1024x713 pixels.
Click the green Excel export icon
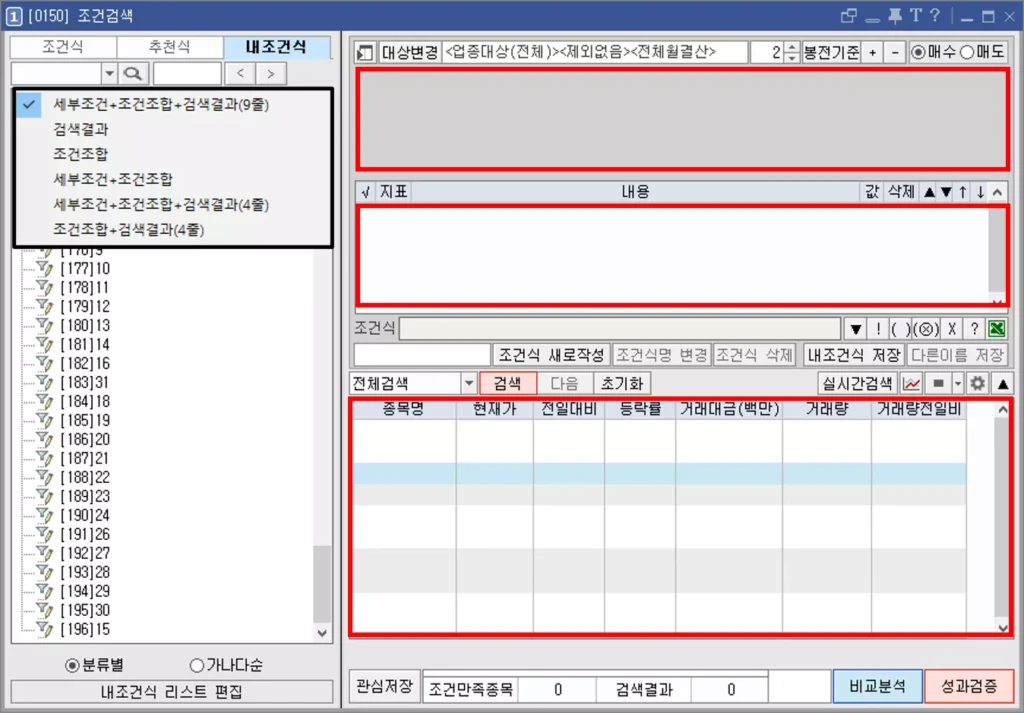997,328
